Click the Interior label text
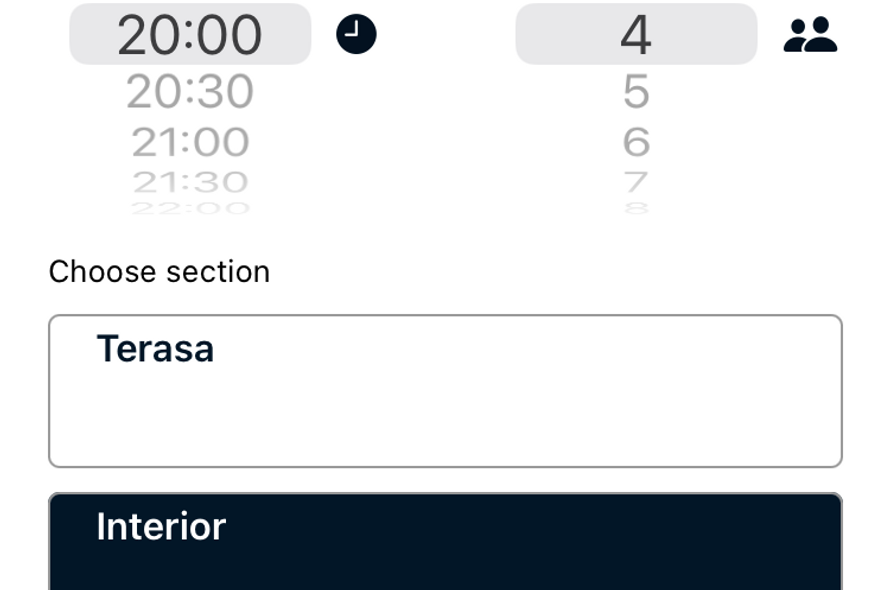This screenshot has width=890, height=590. (x=161, y=526)
